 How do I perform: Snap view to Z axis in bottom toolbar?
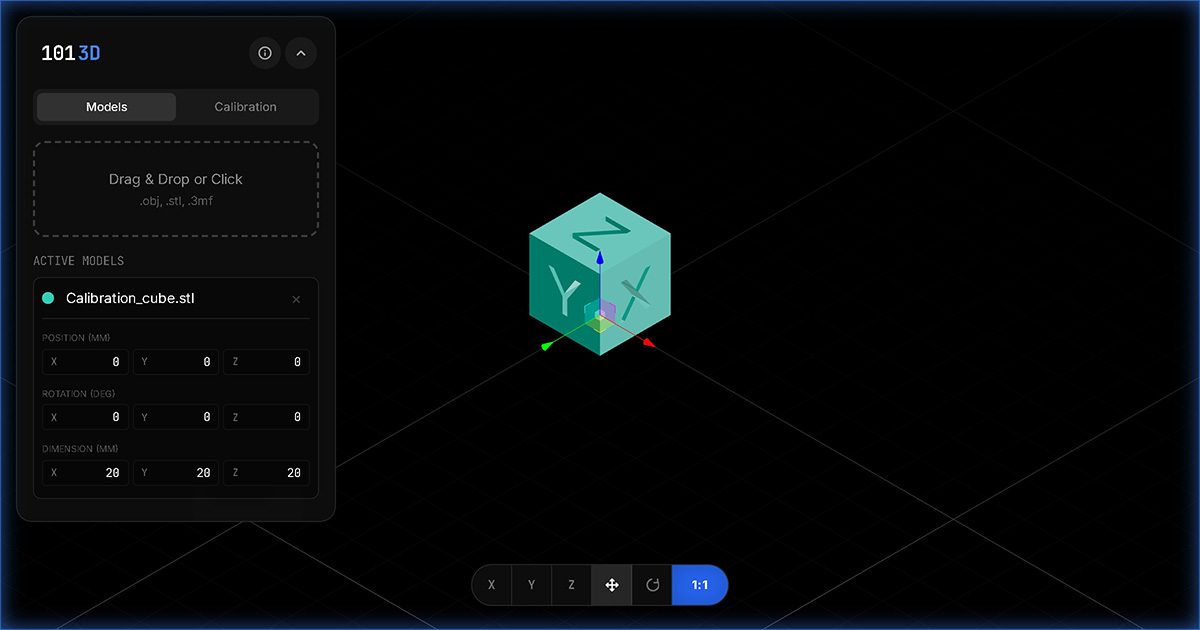point(571,585)
